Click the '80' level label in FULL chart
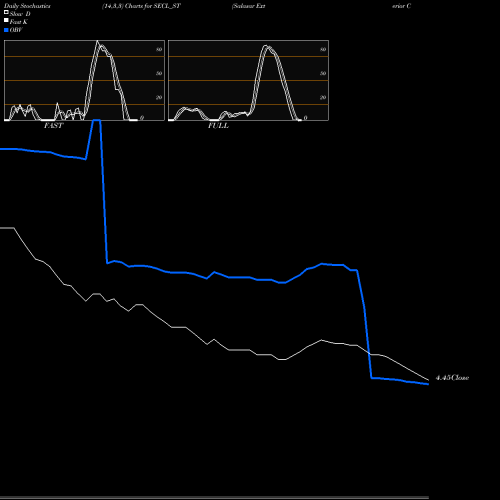The image size is (500, 500). pyautogui.click(x=323, y=49)
